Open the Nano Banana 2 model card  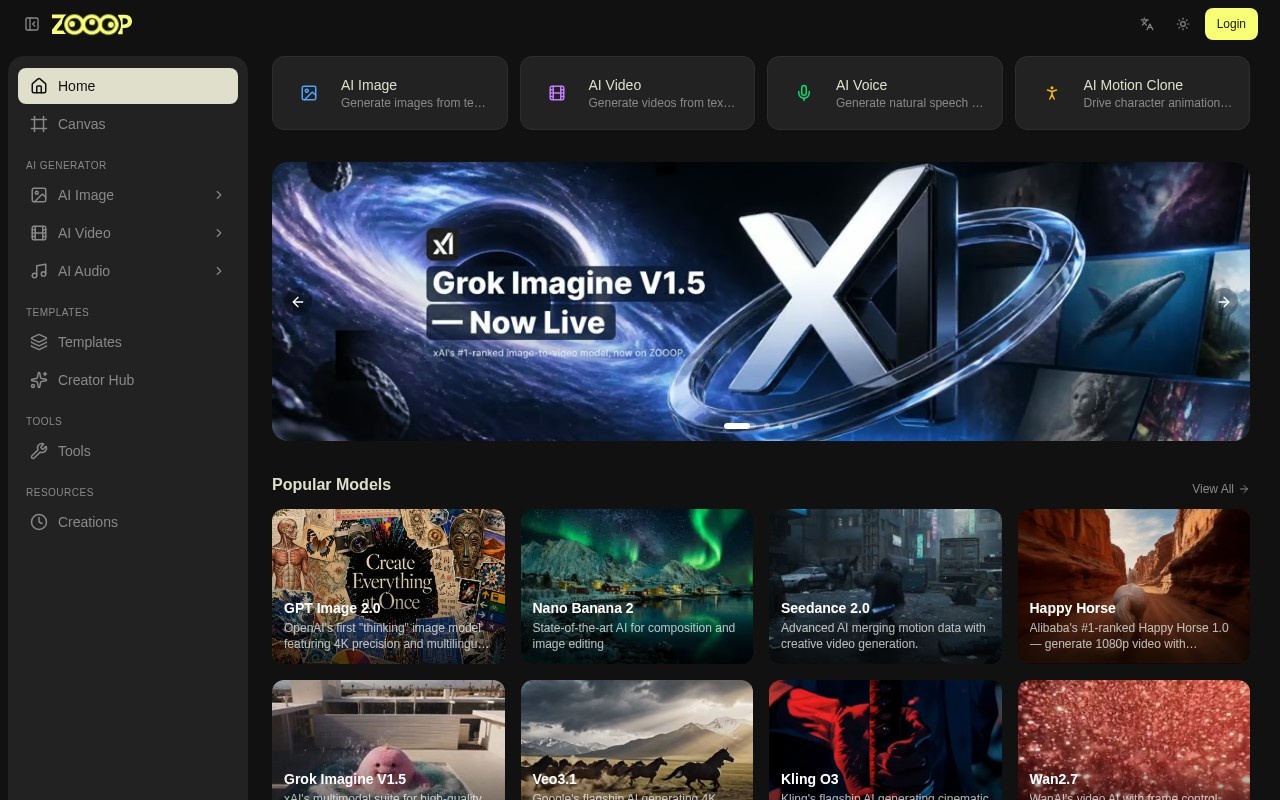pyautogui.click(x=637, y=586)
